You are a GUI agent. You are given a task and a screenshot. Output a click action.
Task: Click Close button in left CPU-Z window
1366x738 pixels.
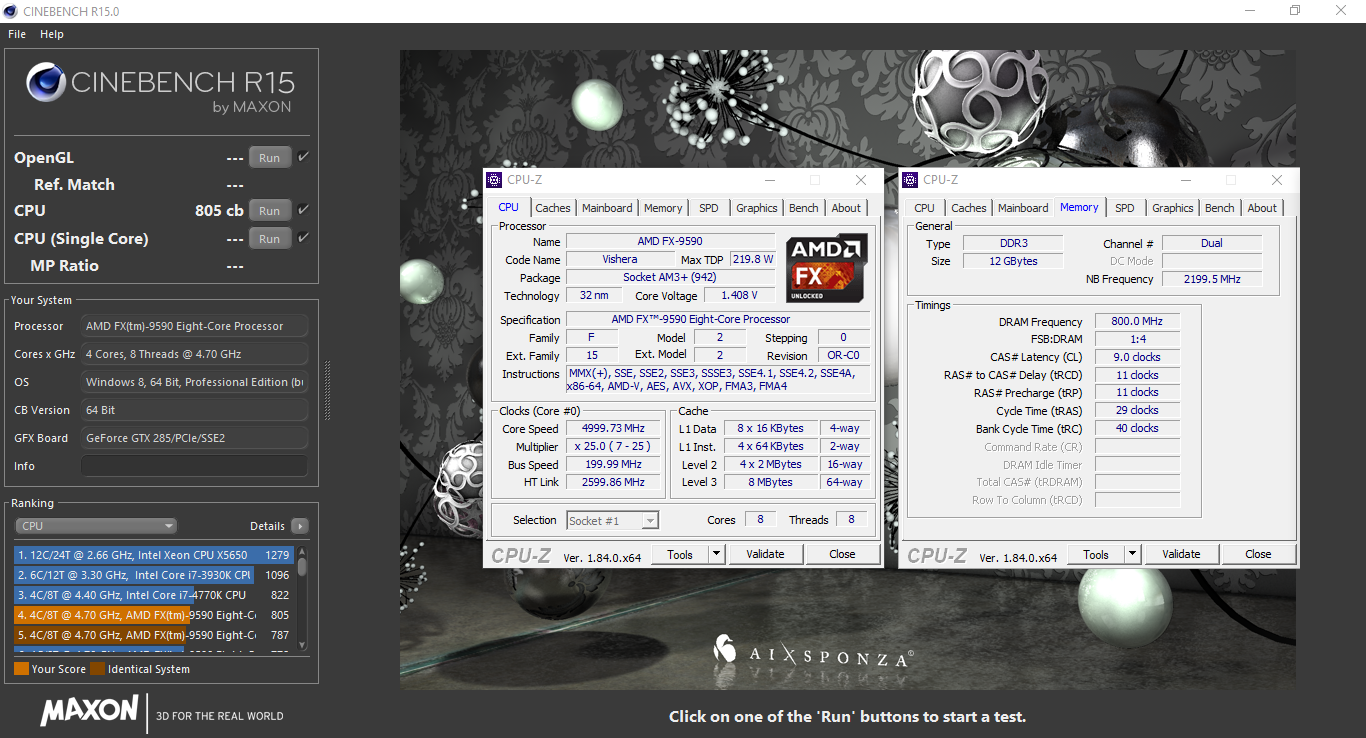[x=842, y=554]
